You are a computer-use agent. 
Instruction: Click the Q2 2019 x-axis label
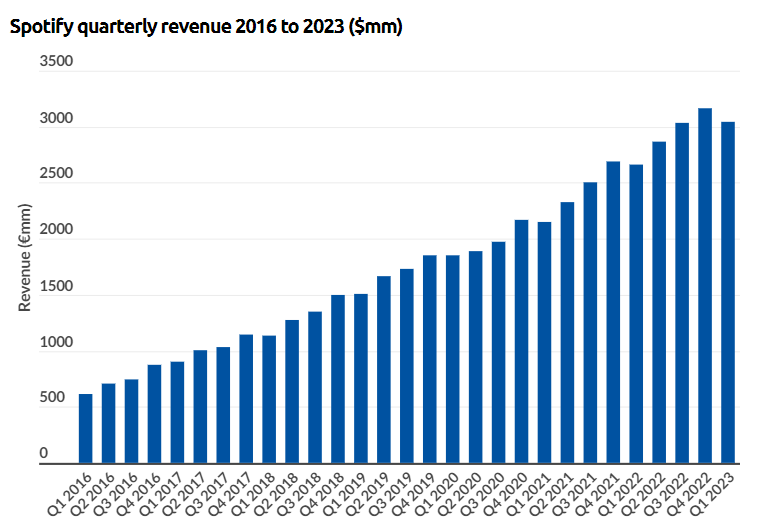[x=368, y=494]
